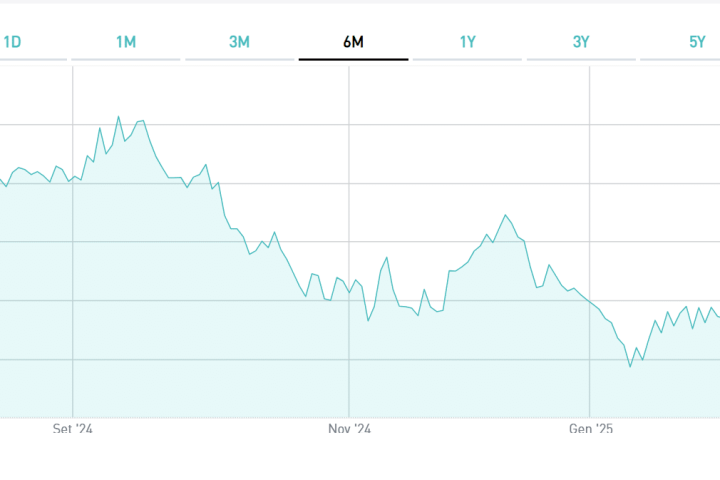Click the spike peak right after Nov '24
Screen dimensions: 720x480
click(387, 257)
